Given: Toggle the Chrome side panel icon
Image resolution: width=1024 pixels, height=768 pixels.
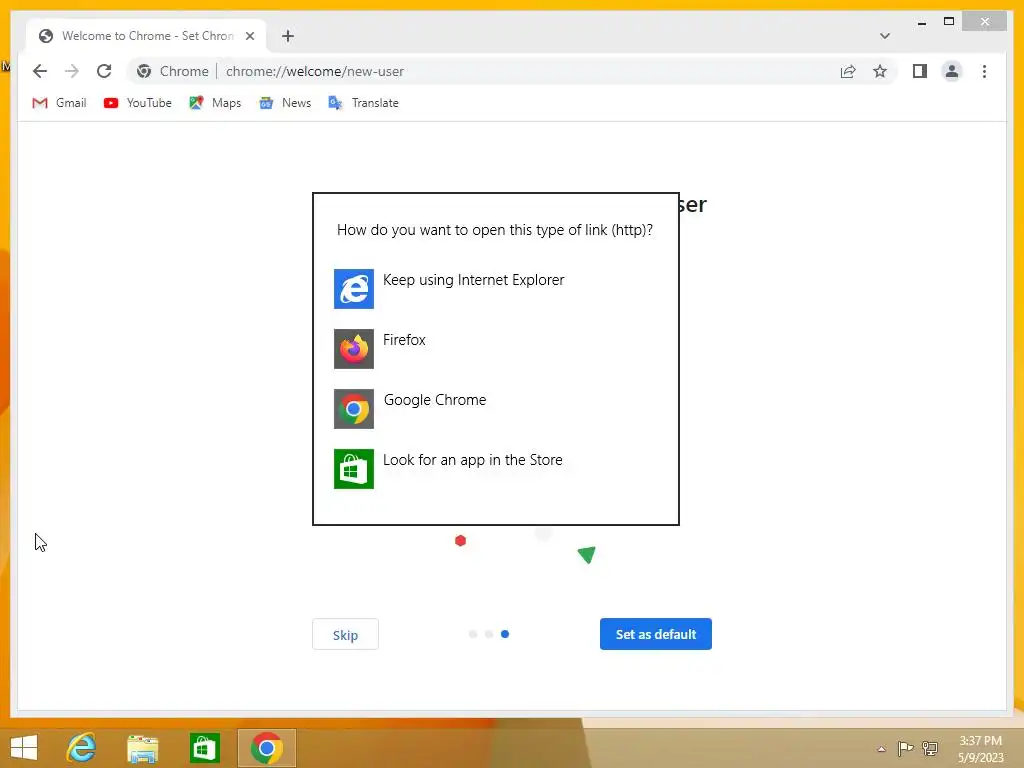Looking at the screenshot, I should point(920,71).
